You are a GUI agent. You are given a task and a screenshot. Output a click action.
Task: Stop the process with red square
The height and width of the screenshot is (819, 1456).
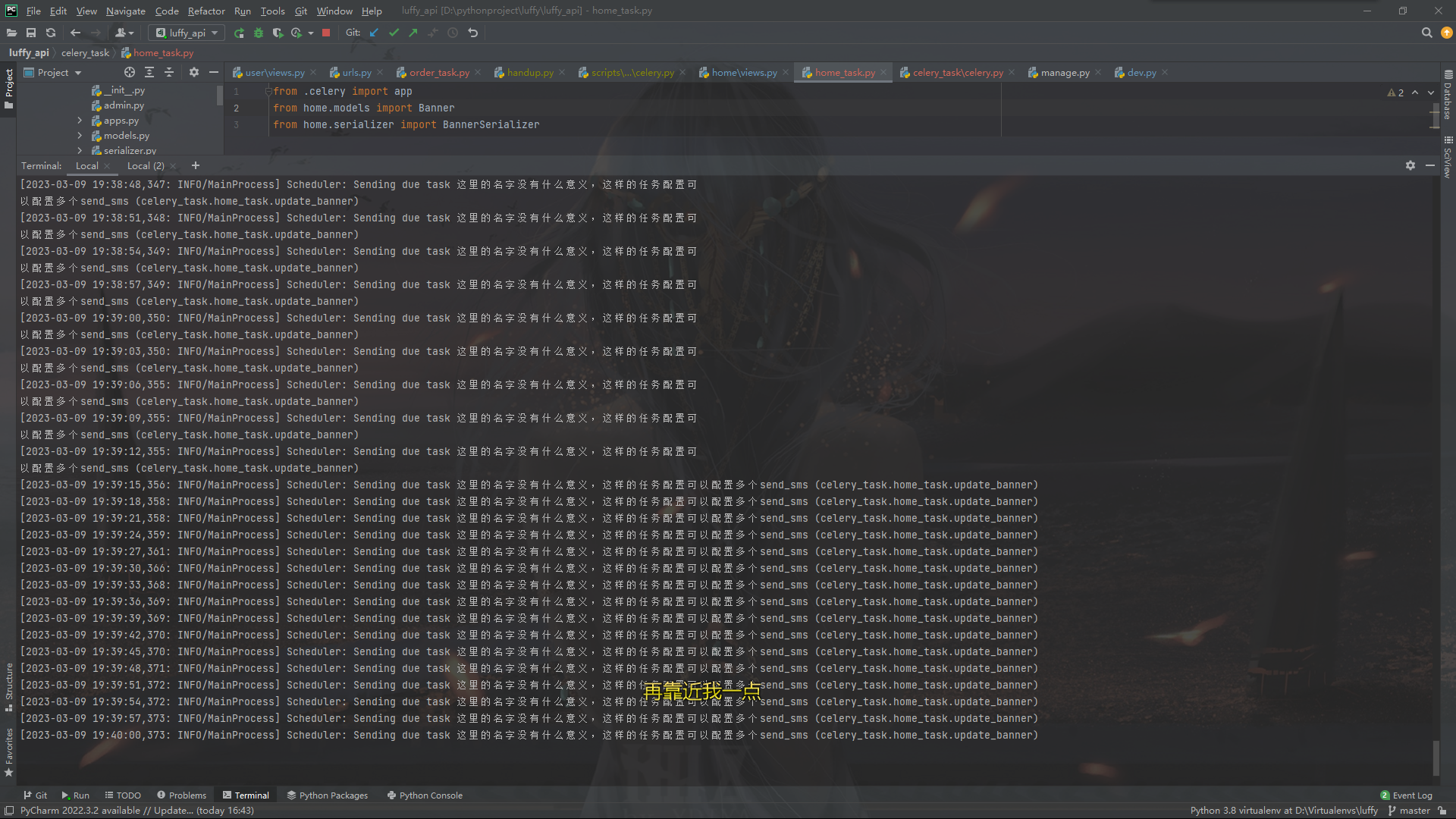point(326,33)
